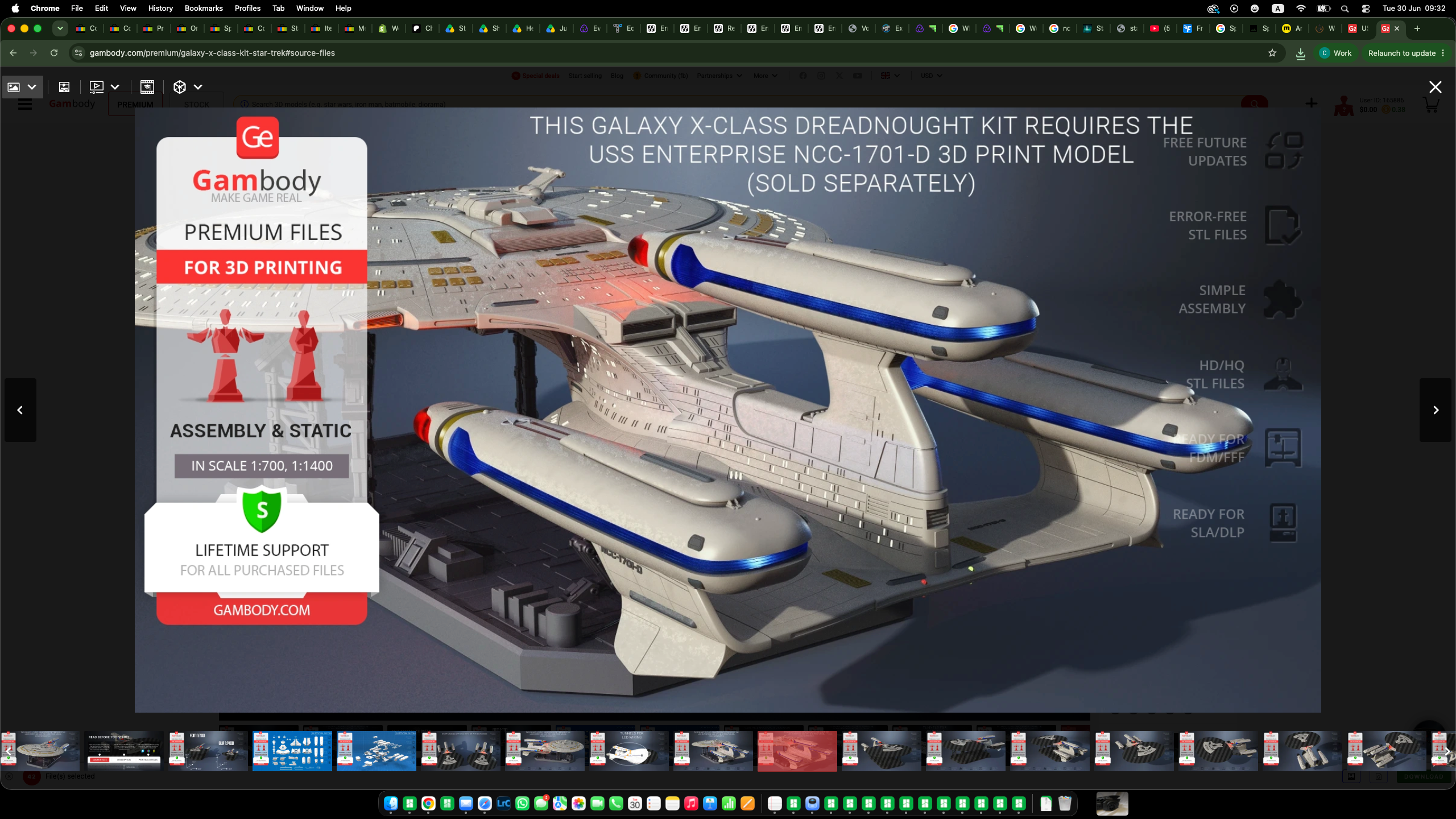This screenshot has height=819, width=1456.
Task: Select the FDM 1:700 scale thumbnail
Action: pos(208,751)
